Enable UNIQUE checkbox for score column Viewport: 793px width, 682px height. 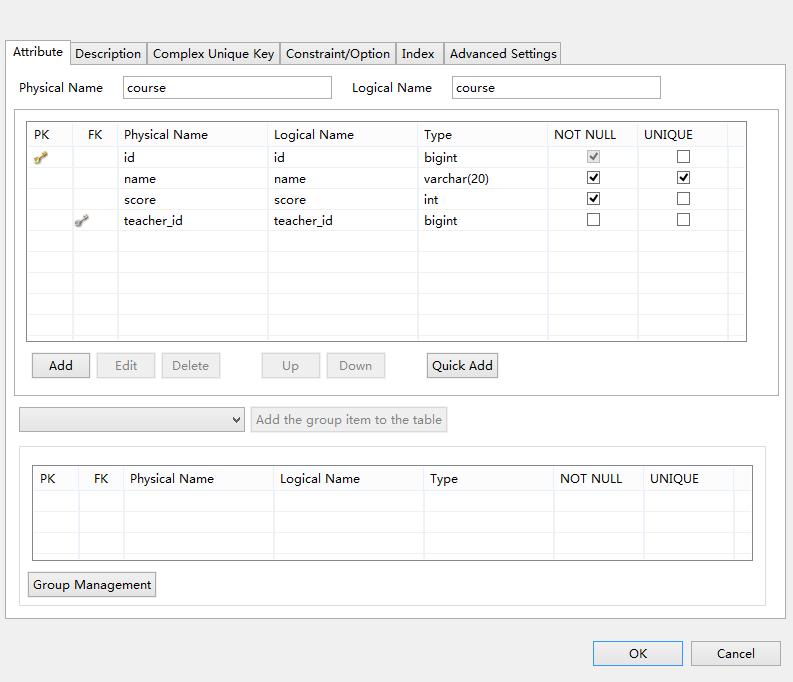coord(683,199)
